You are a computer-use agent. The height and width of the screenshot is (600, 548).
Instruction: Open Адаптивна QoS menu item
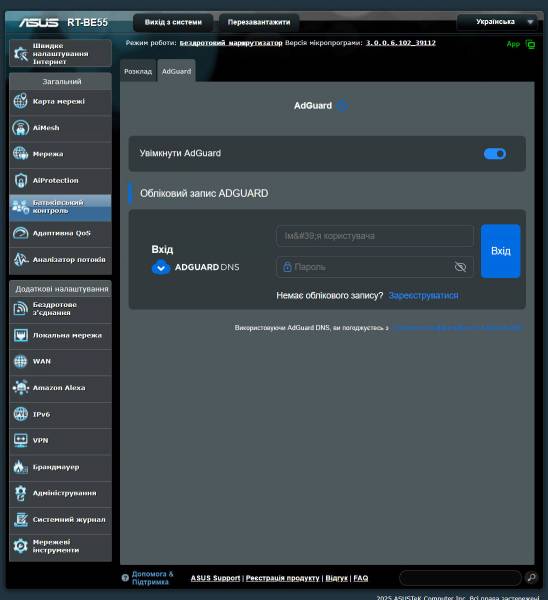(60, 233)
